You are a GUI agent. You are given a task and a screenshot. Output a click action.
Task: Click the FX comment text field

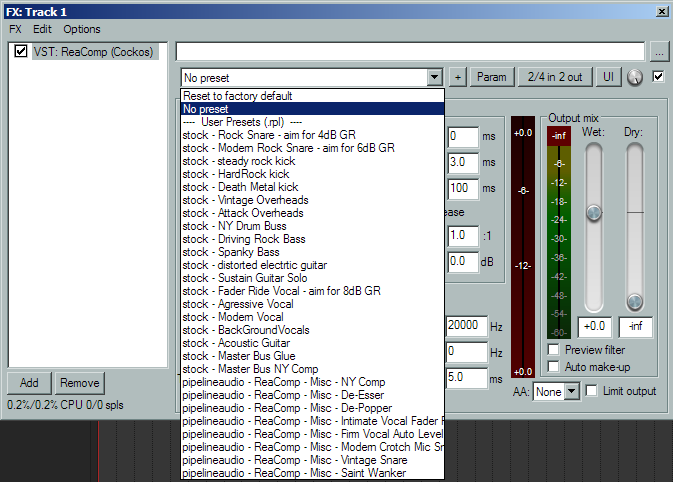click(410, 52)
